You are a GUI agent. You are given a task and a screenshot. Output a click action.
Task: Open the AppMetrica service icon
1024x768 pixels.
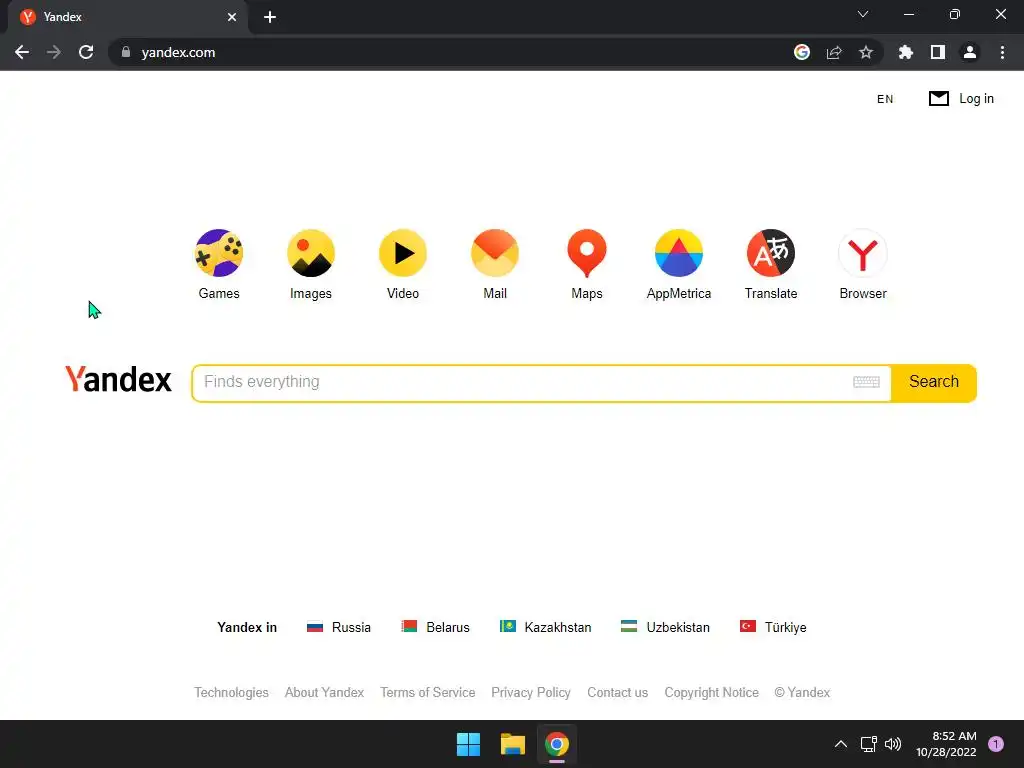tap(679, 253)
